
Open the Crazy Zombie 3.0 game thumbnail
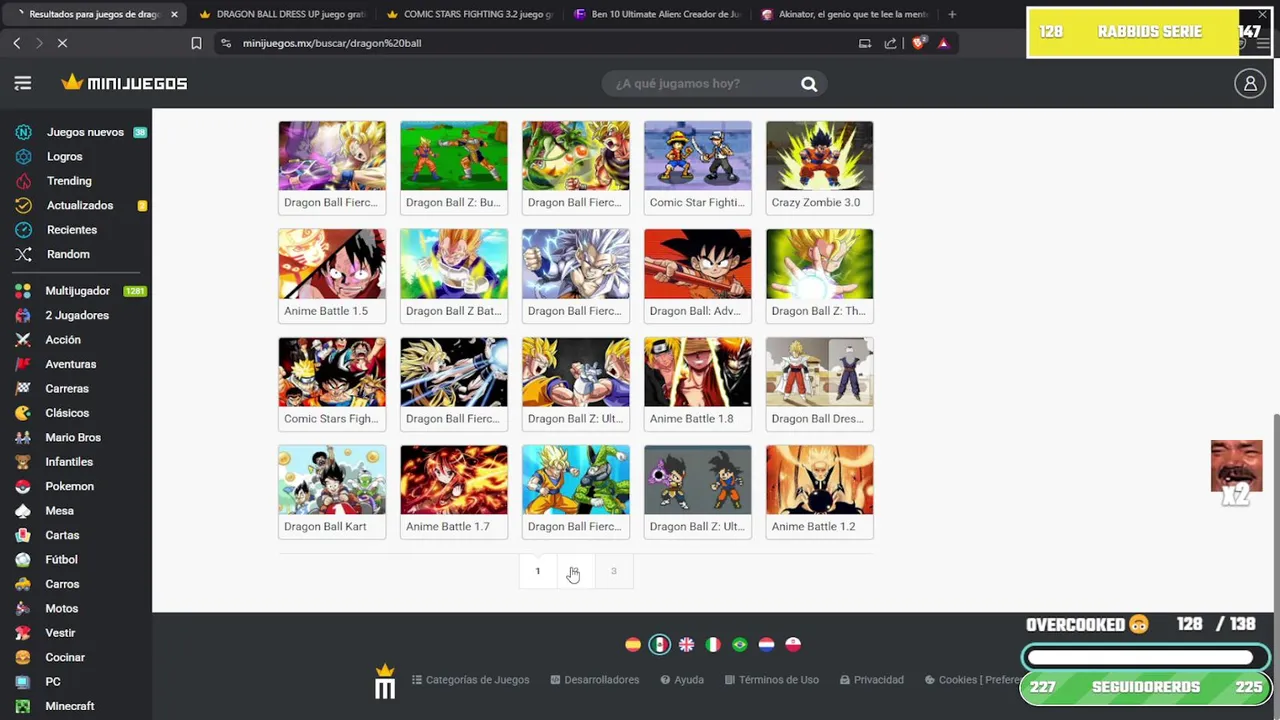tap(819, 167)
